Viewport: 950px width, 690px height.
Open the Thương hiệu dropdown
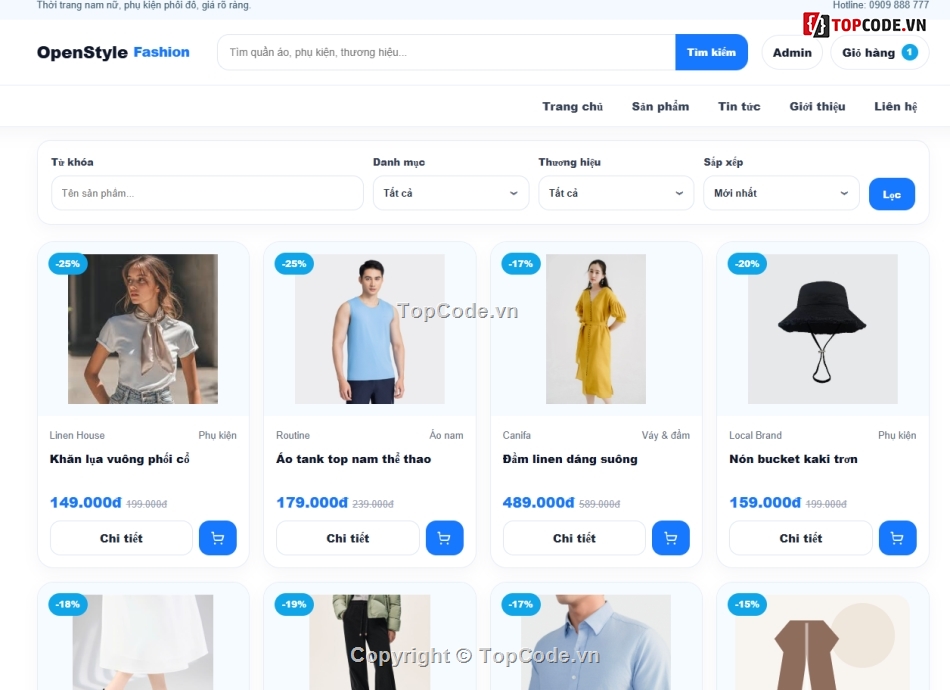coord(616,193)
